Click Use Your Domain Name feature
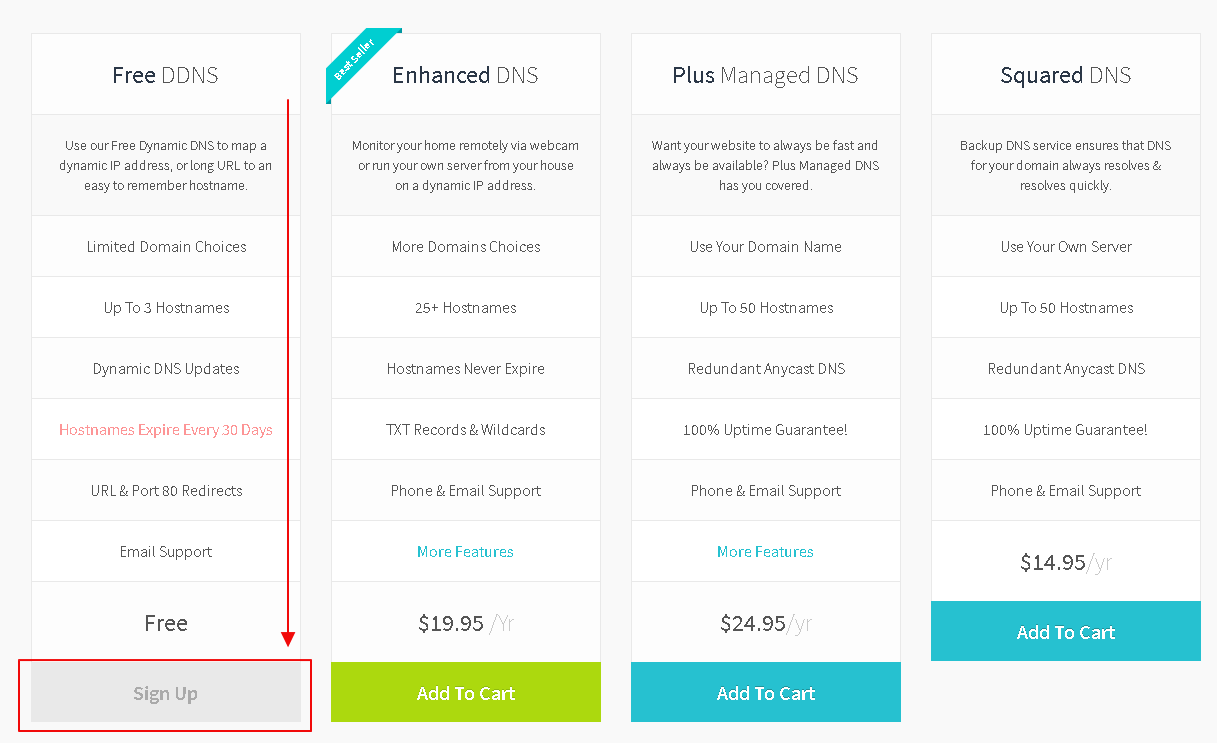The width and height of the screenshot is (1217, 743). point(766,247)
